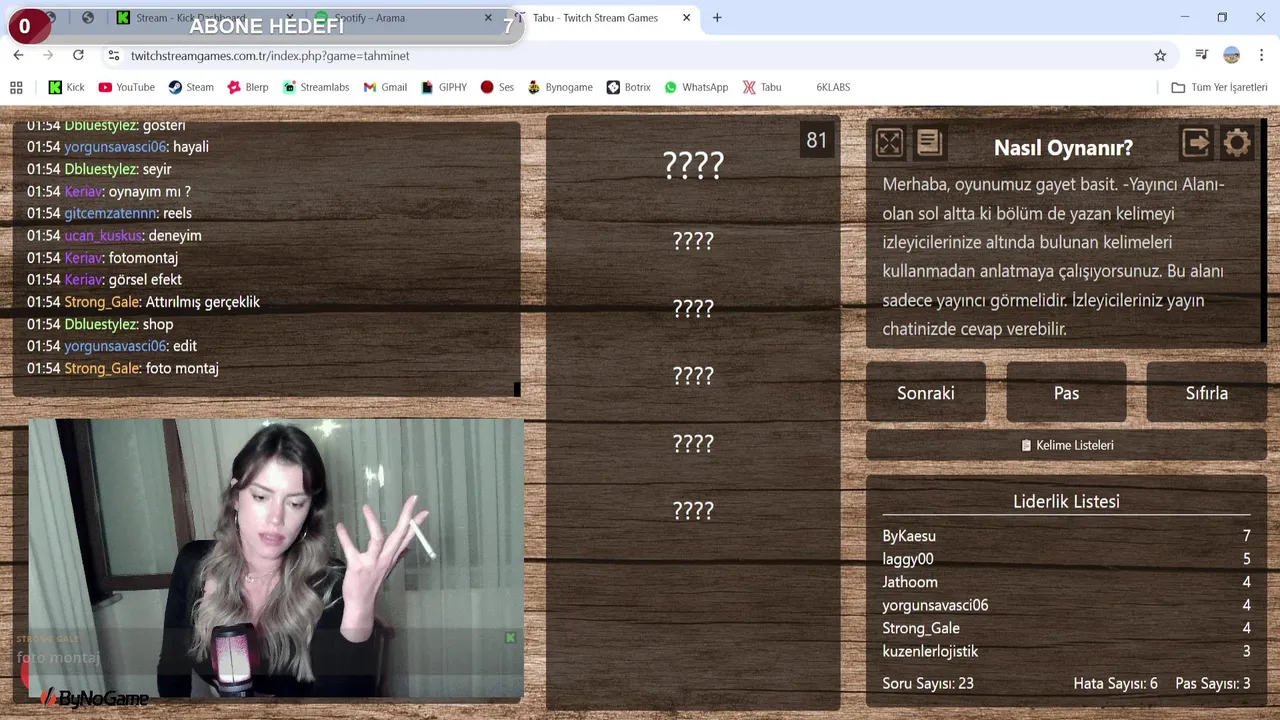Open the Tabu bookmark
Image resolution: width=1280 pixels, height=720 pixels.
tap(762, 87)
